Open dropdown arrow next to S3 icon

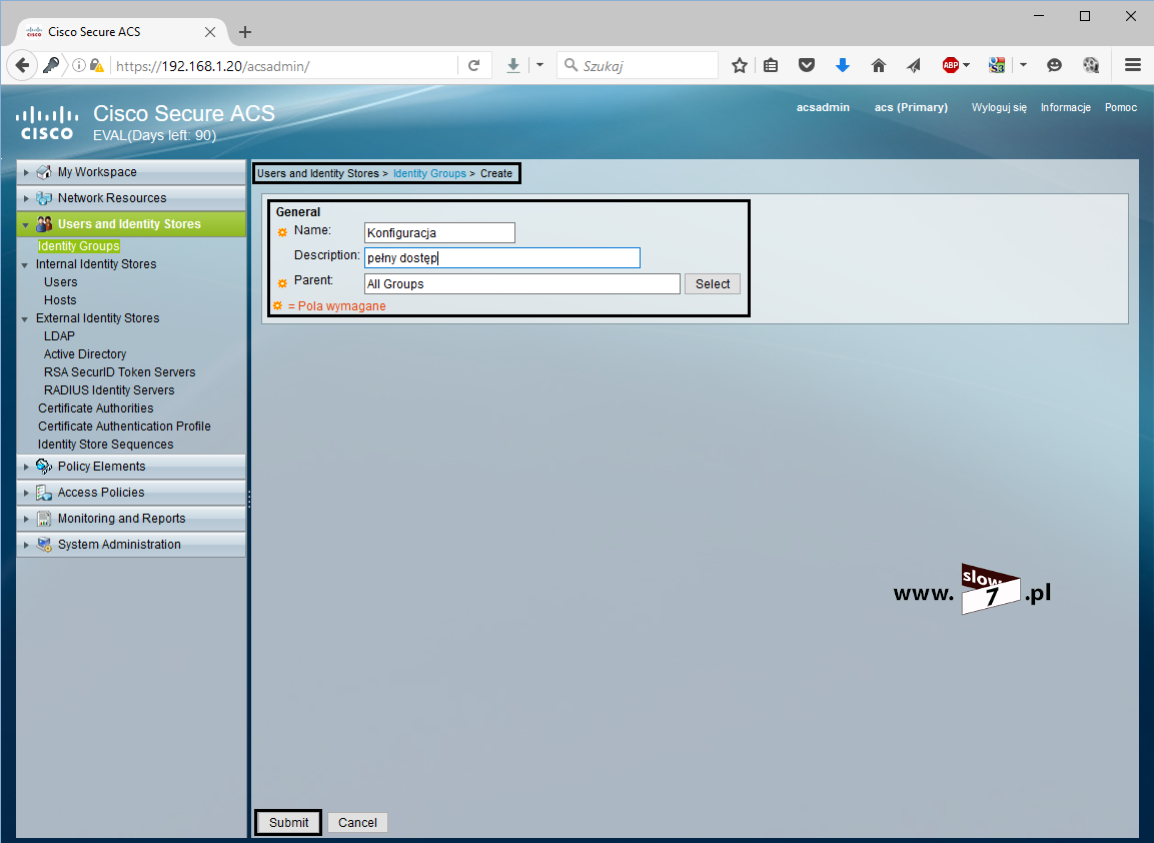pyautogui.click(x=1023, y=65)
